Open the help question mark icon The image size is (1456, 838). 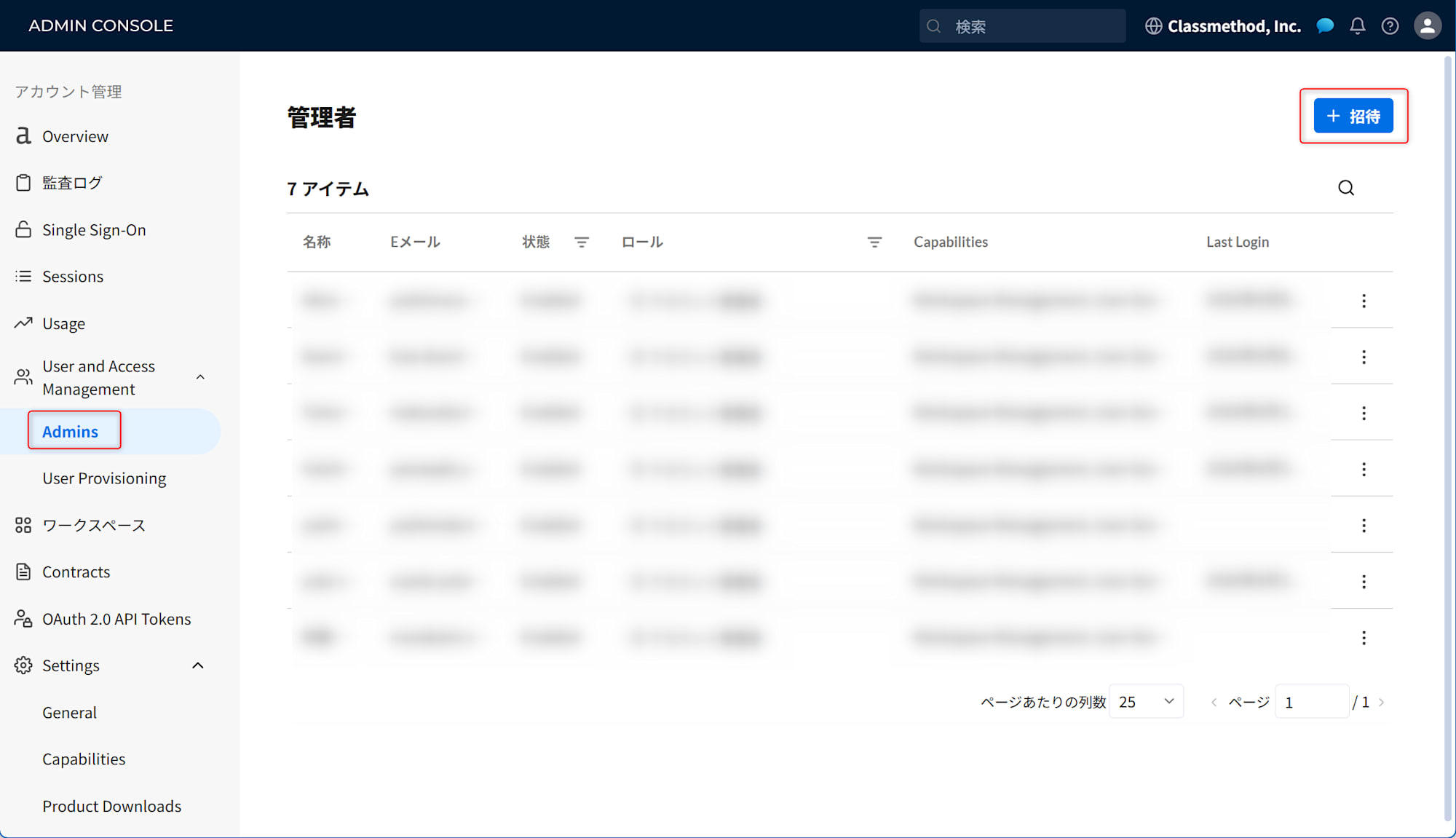click(1390, 26)
